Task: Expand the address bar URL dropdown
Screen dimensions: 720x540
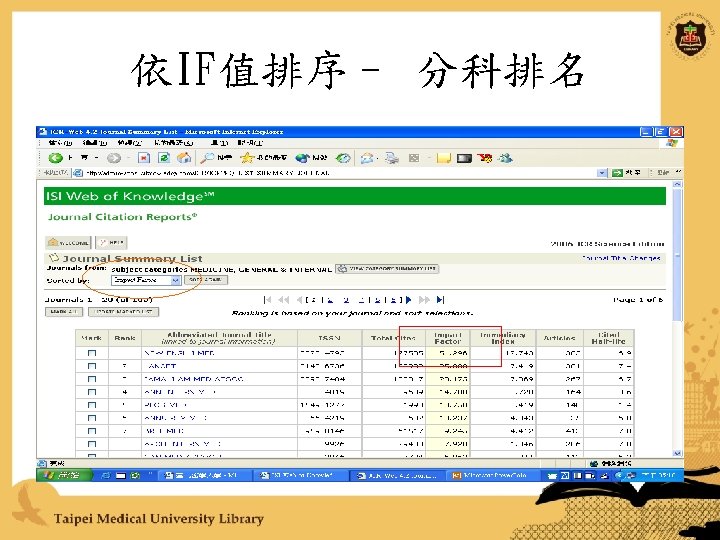Action: tap(602, 173)
